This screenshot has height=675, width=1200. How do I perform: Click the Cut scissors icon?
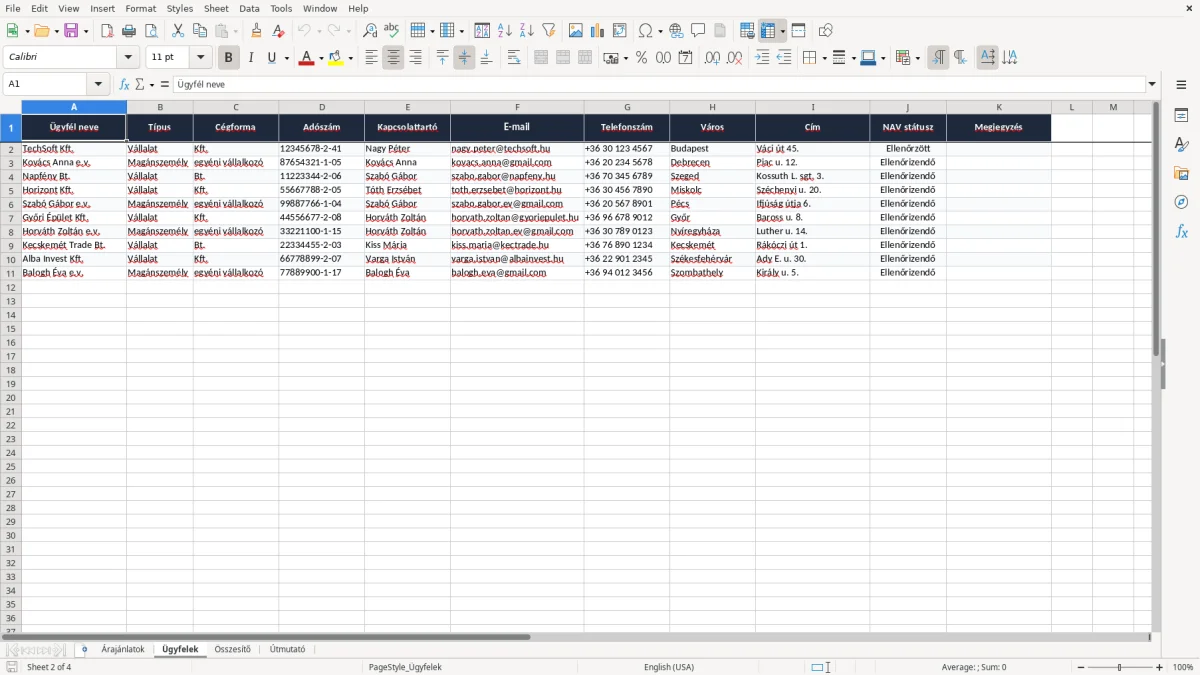(x=178, y=31)
